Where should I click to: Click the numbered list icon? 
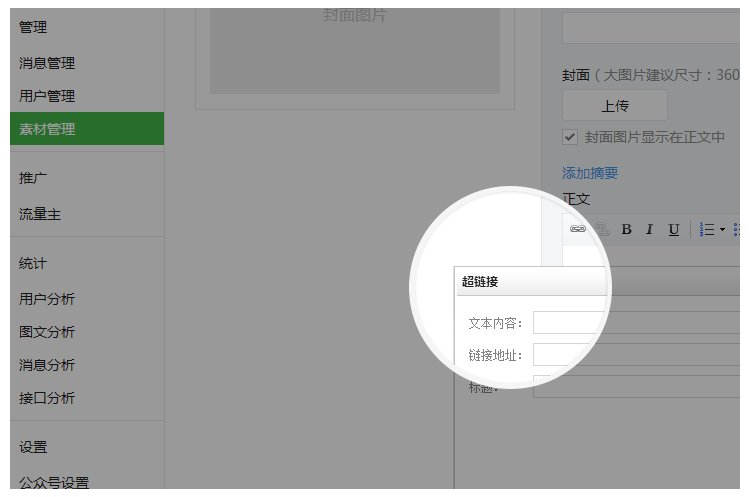pos(706,230)
